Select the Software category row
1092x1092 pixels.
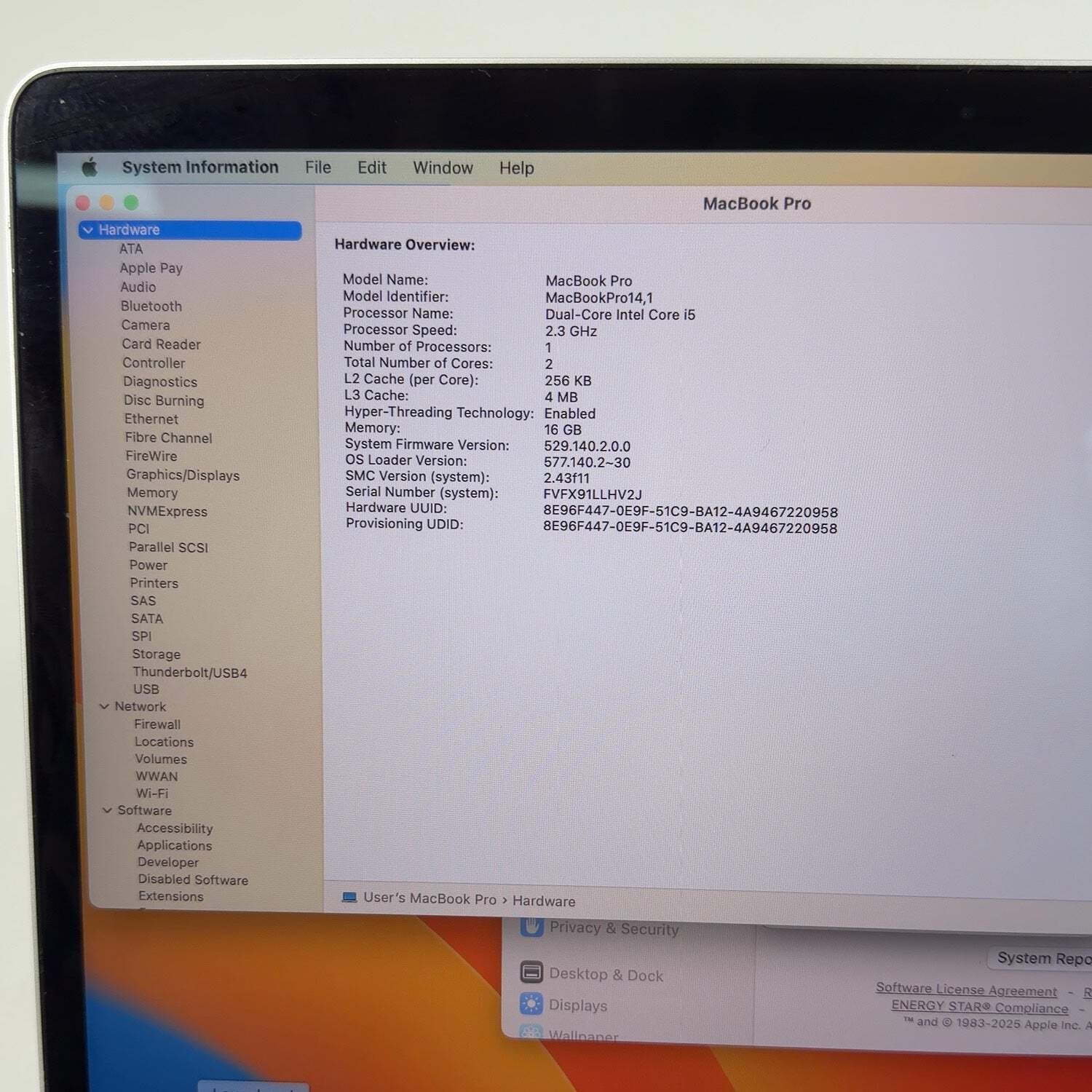coord(145,810)
